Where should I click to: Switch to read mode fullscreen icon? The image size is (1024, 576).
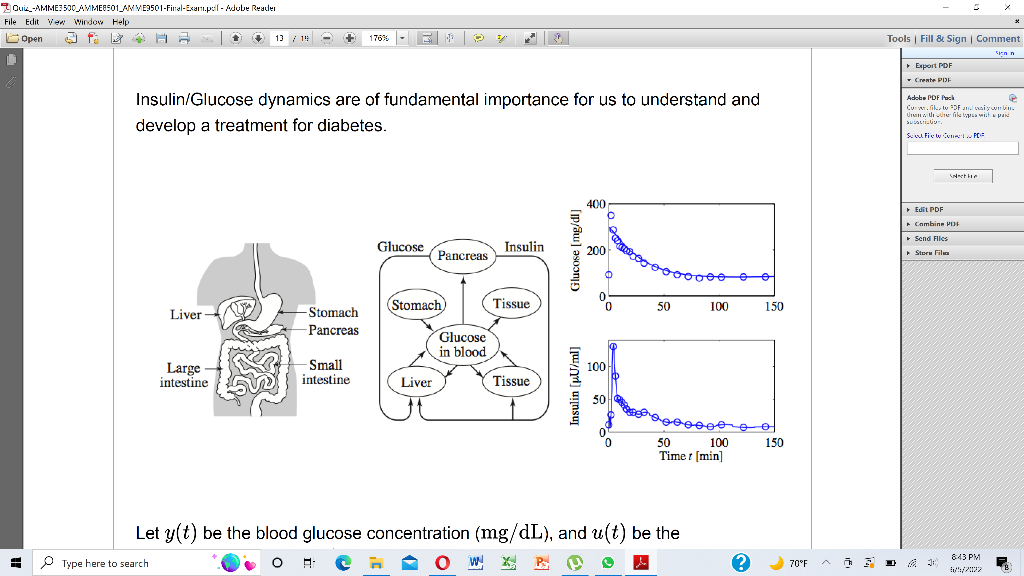[530, 39]
